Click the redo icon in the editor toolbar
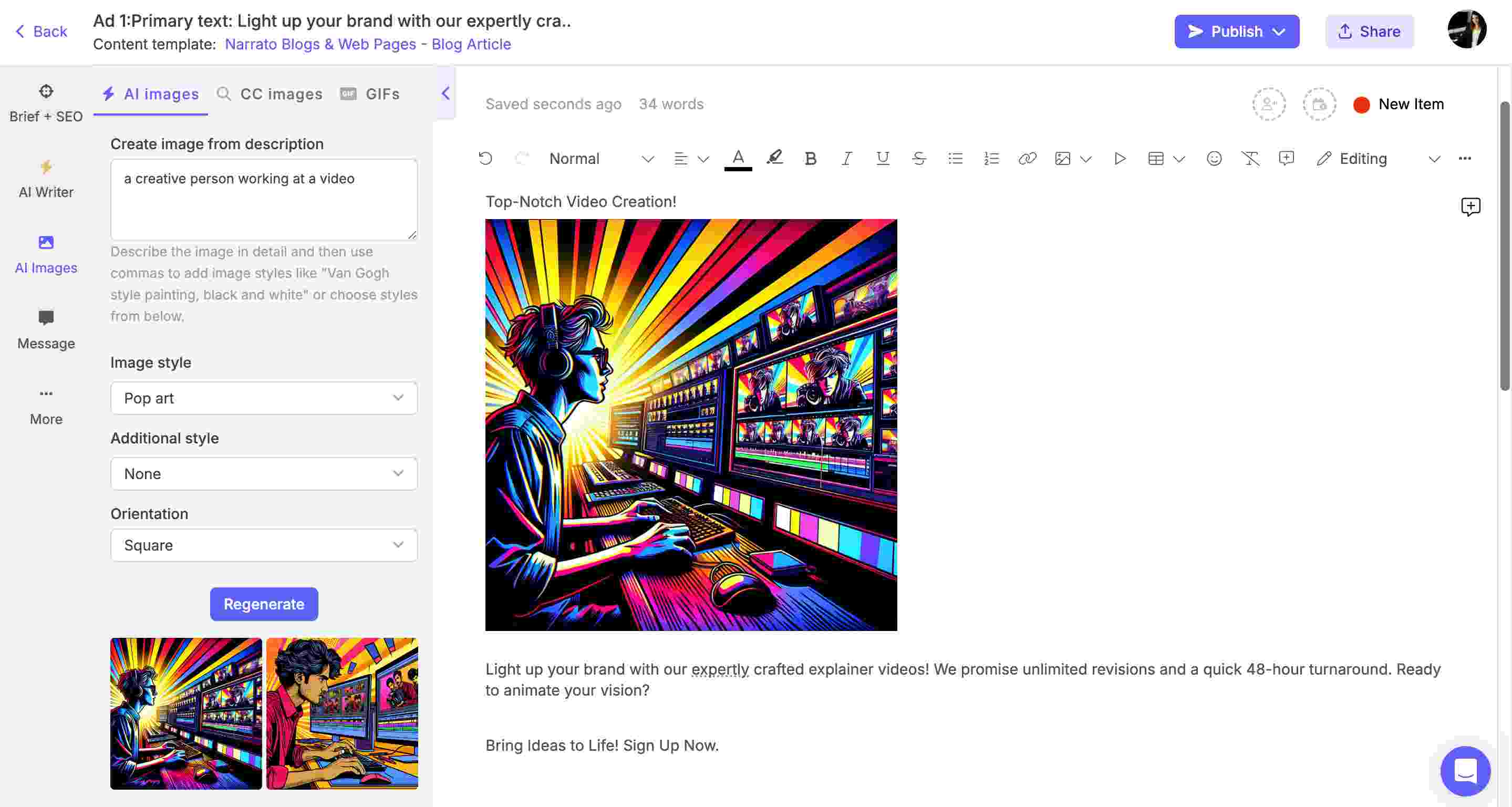Image resolution: width=1512 pixels, height=807 pixels. coord(521,159)
